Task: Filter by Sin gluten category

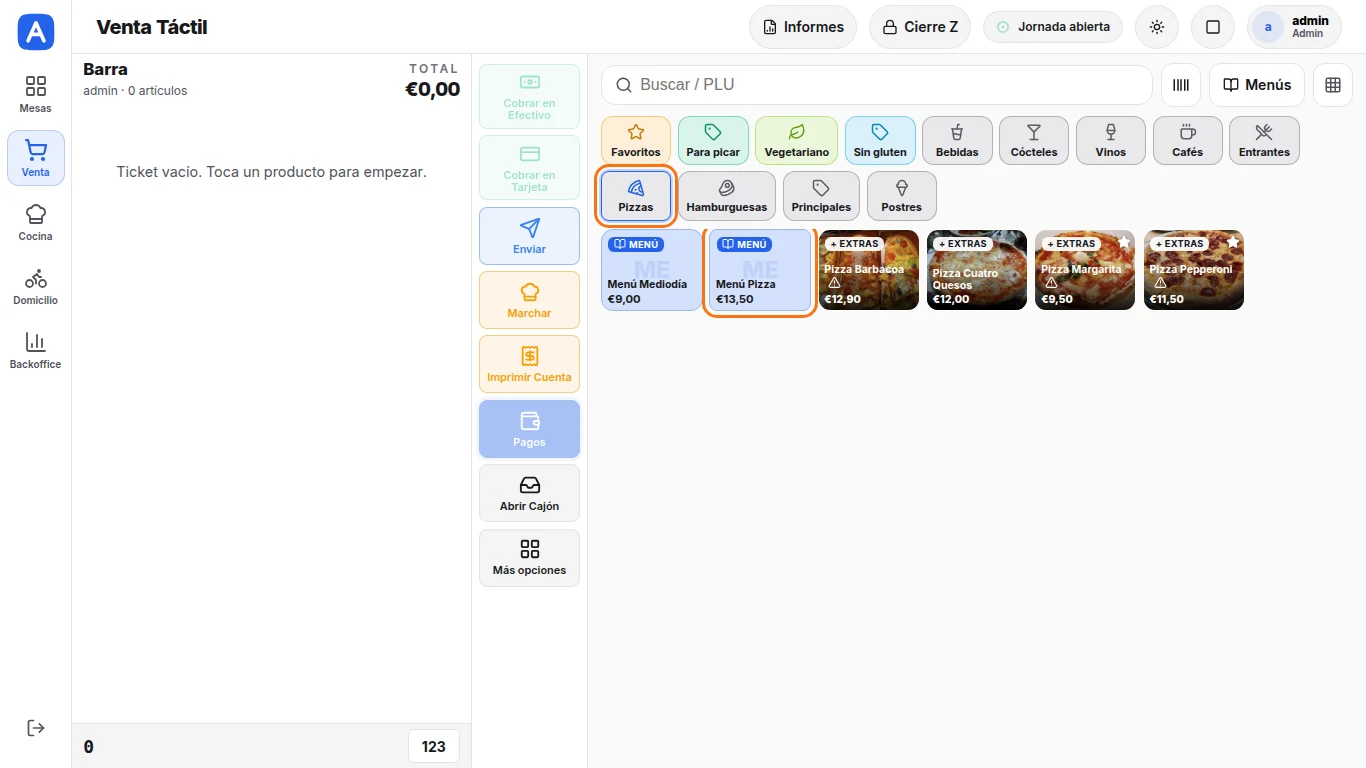Action: point(880,140)
